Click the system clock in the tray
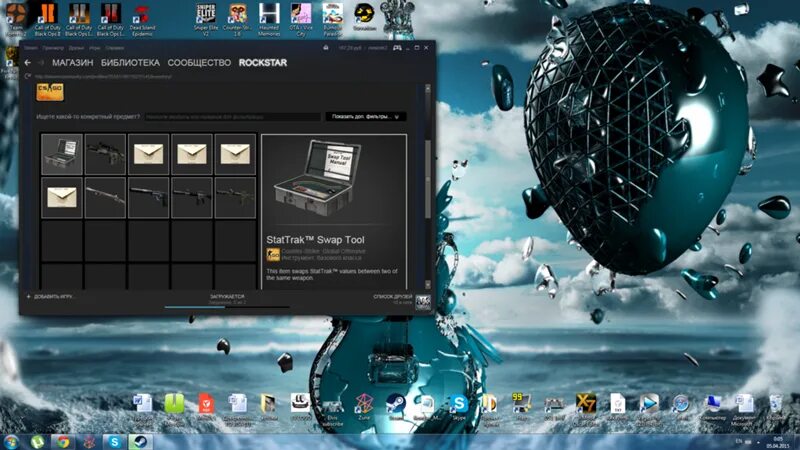The image size is (800, 450). click(x=779, y=442)
